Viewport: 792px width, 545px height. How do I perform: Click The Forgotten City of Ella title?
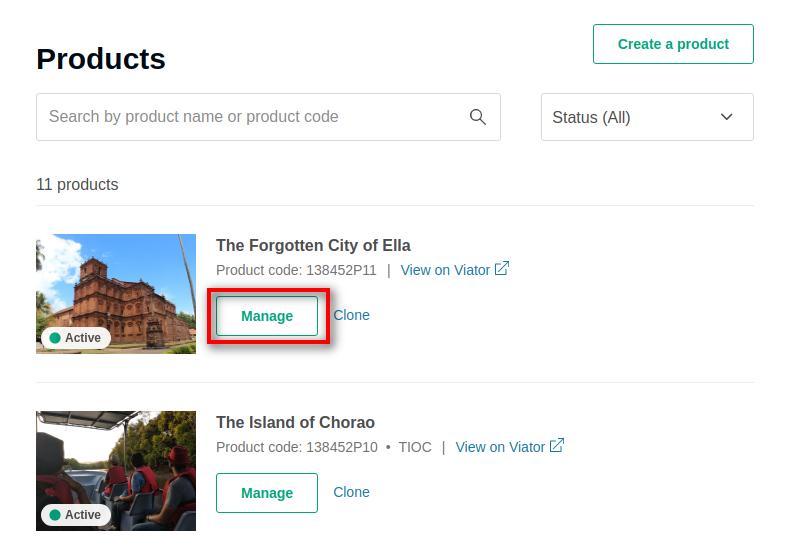[313, 245]
